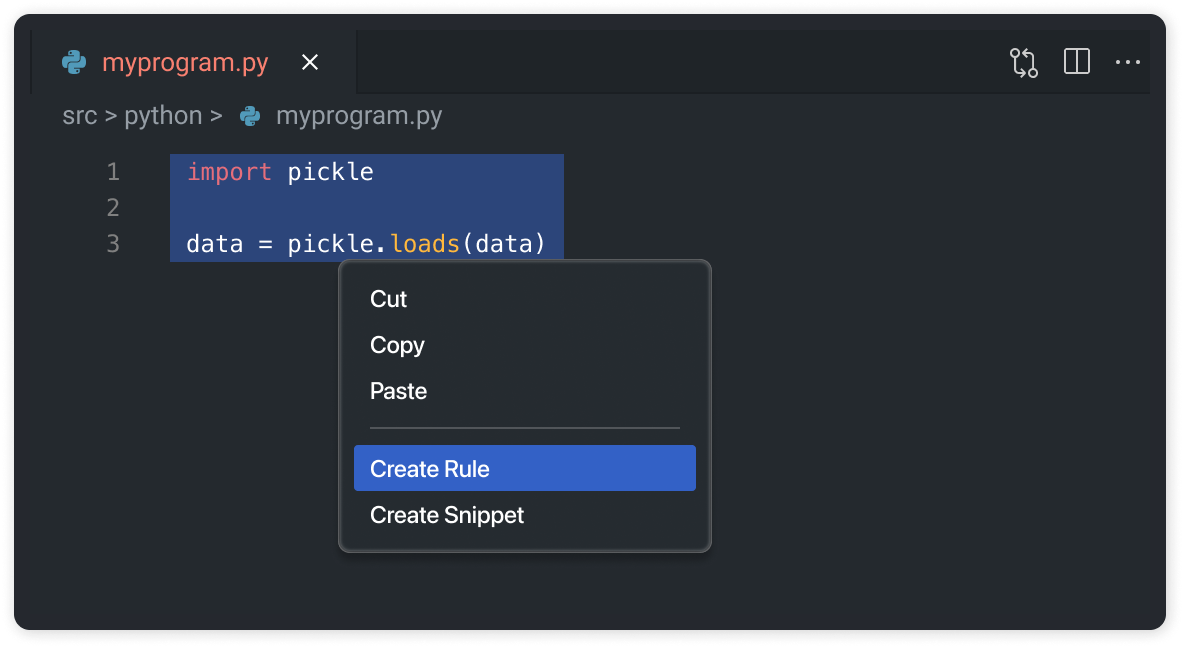Open the Split Editor icon
Screen dimensions: 1184x648
[x=1076, y=61]
